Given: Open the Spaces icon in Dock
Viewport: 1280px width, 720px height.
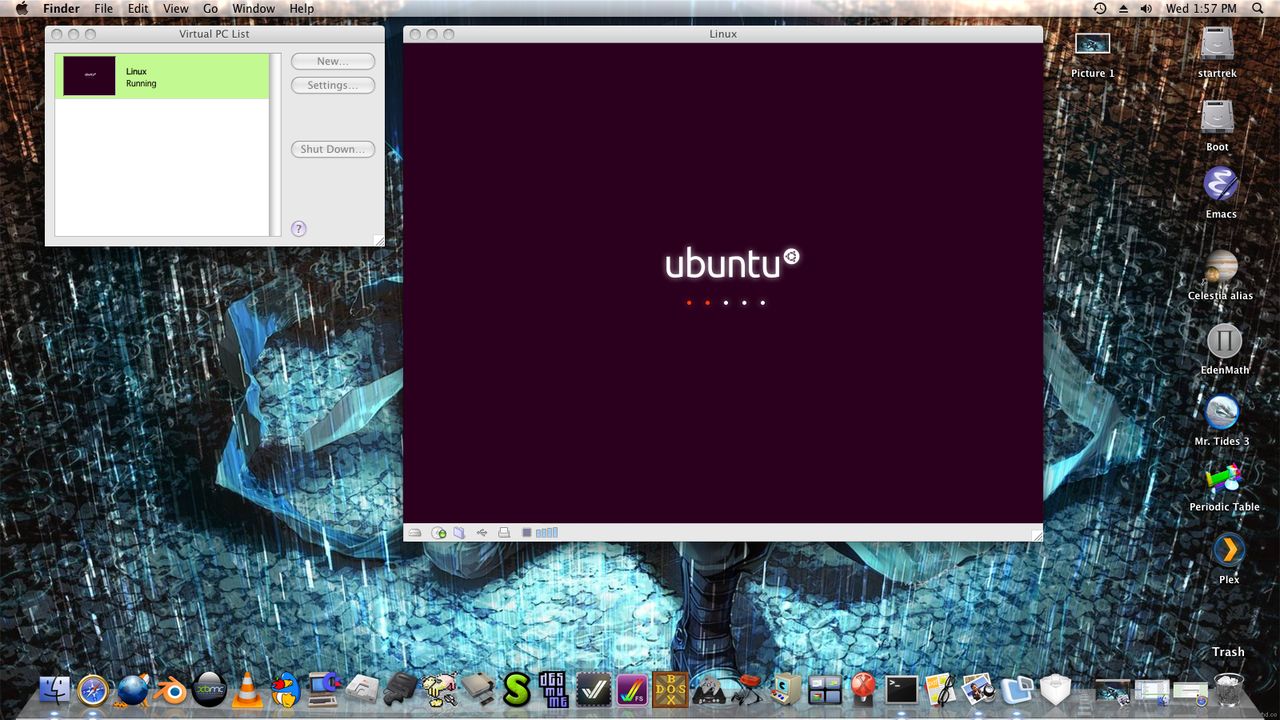Looking at the screenshot, I should pyautogui.click(x=825, y=690).
